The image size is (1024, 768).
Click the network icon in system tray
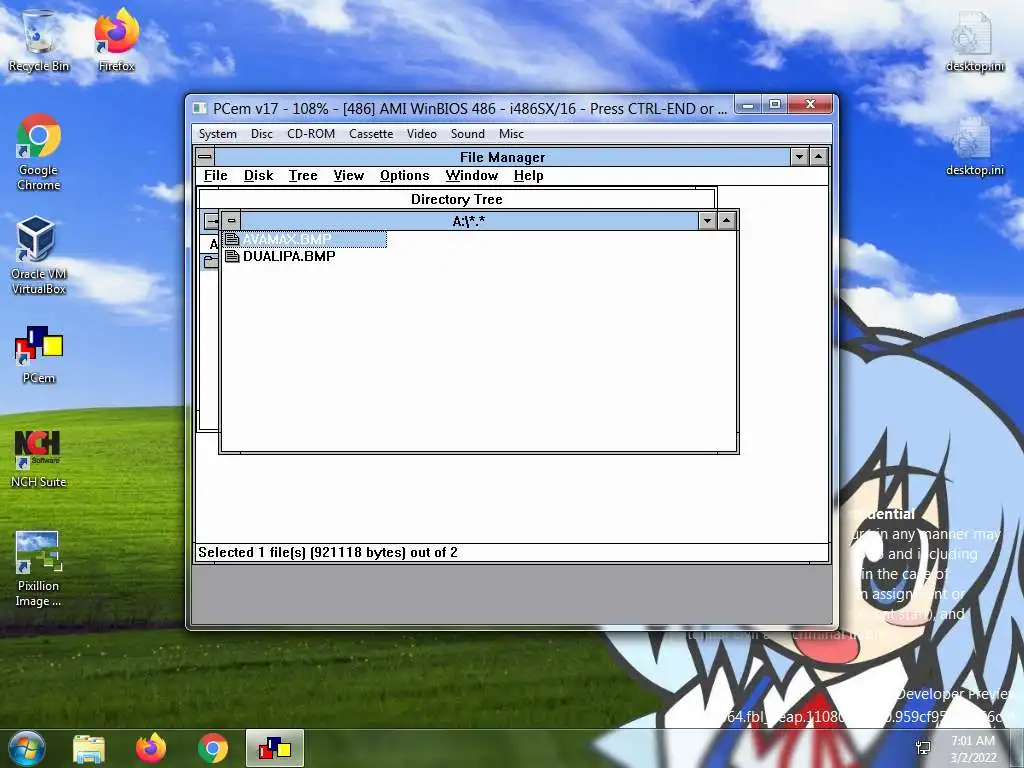point(923,748)
